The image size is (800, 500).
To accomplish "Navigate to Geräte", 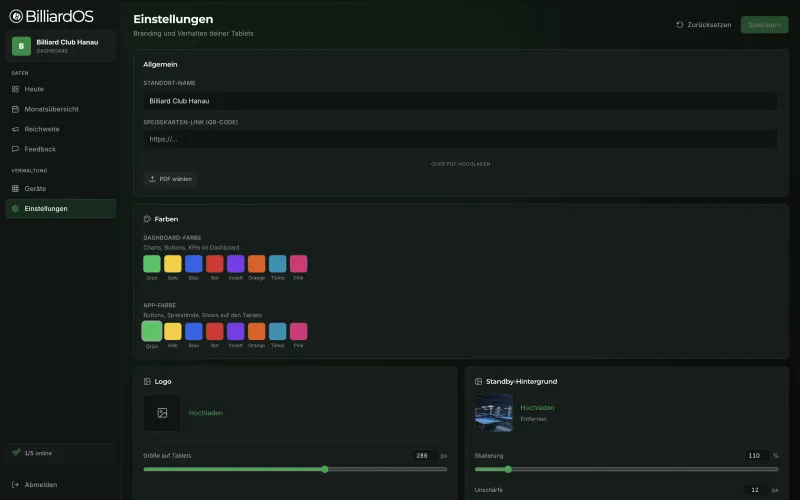I will pyautogui.click(x=61, y=188).
